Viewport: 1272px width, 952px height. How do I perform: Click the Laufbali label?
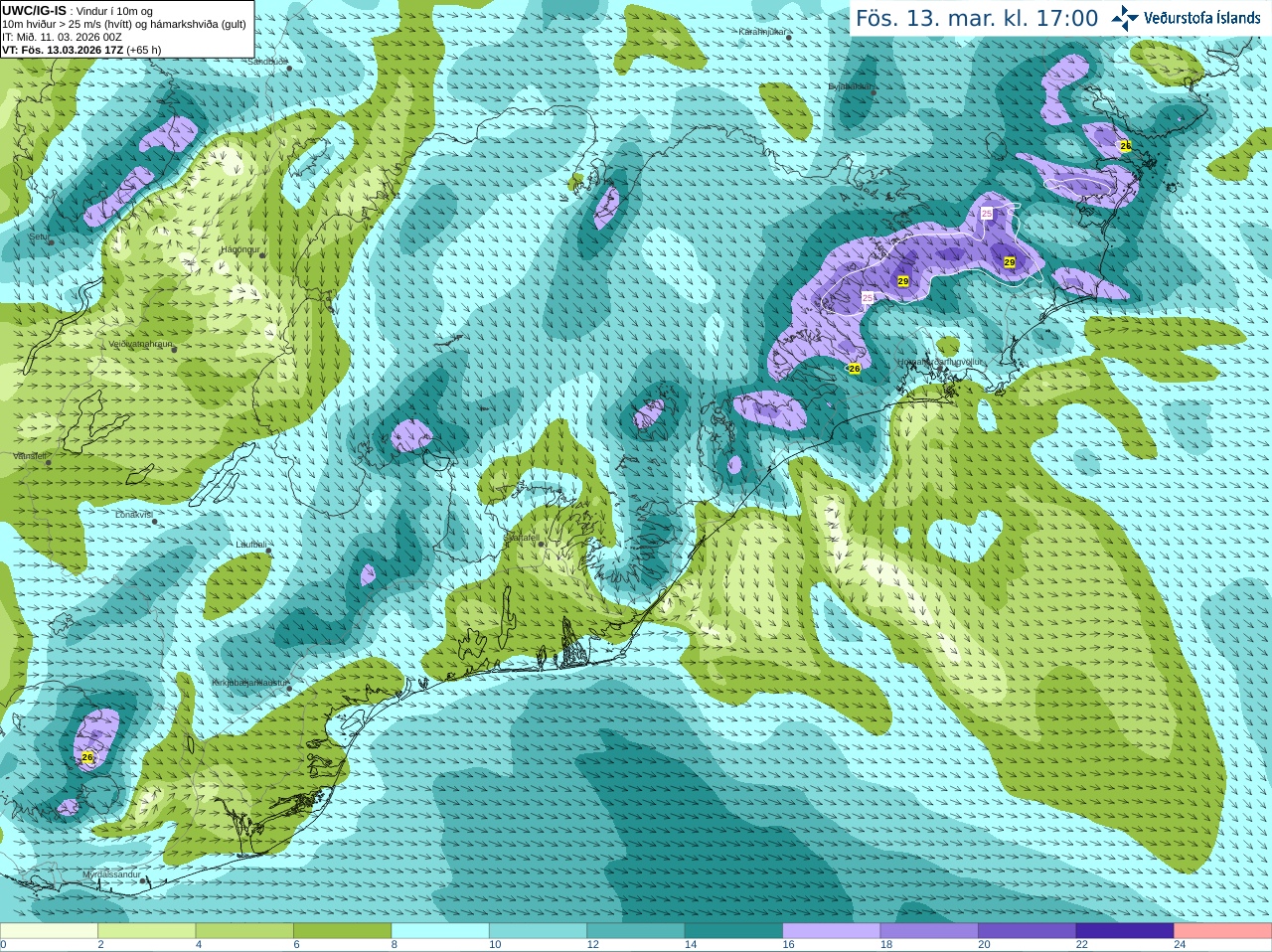pyautogui.click(x=250, y=545)
